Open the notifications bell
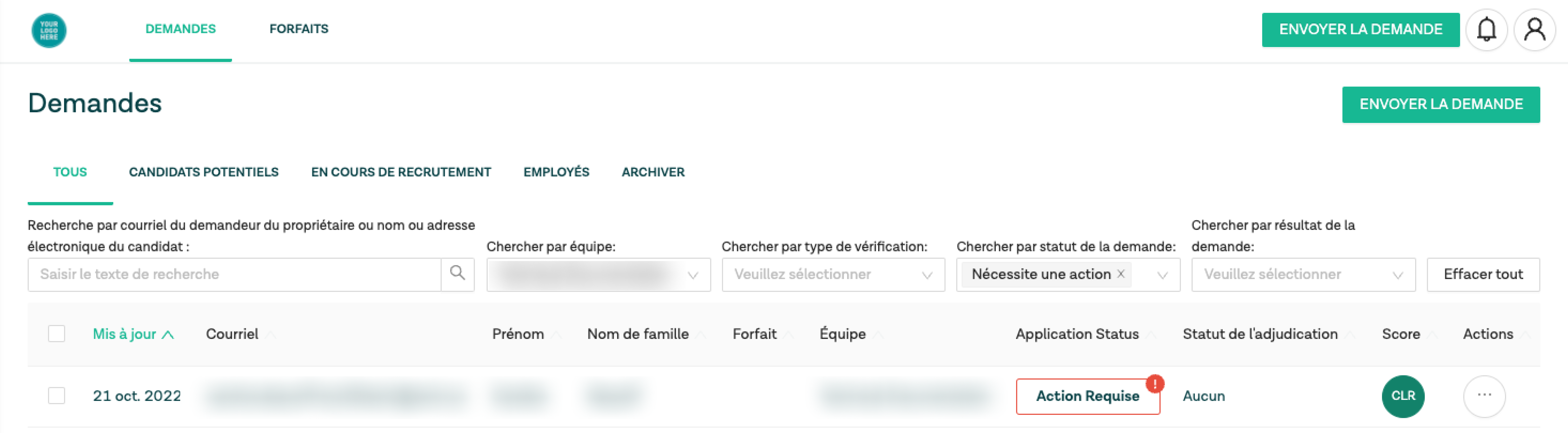Screen dimensions: 1568x433 (x=1486, y=30)
